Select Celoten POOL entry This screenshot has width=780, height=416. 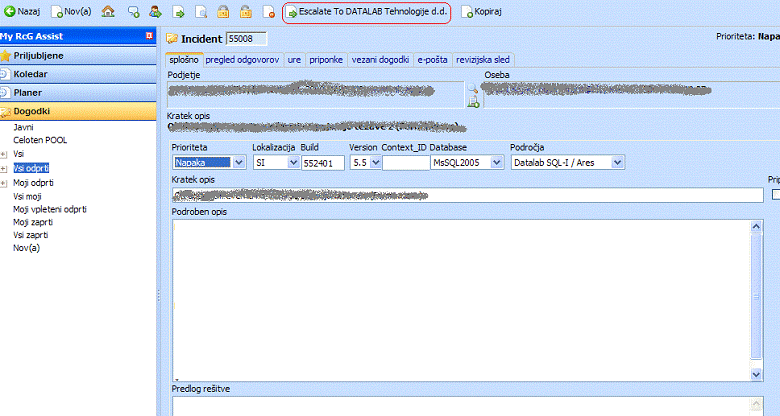tap(40, 140)
